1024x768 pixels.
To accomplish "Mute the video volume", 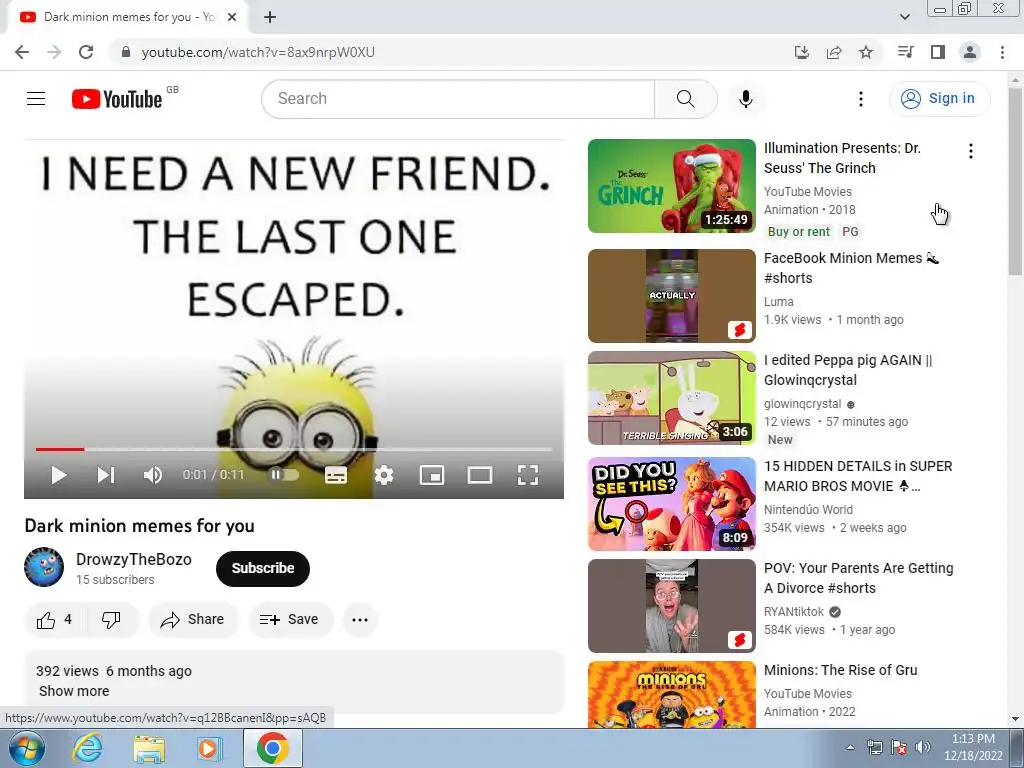I will tap(152, 475).
